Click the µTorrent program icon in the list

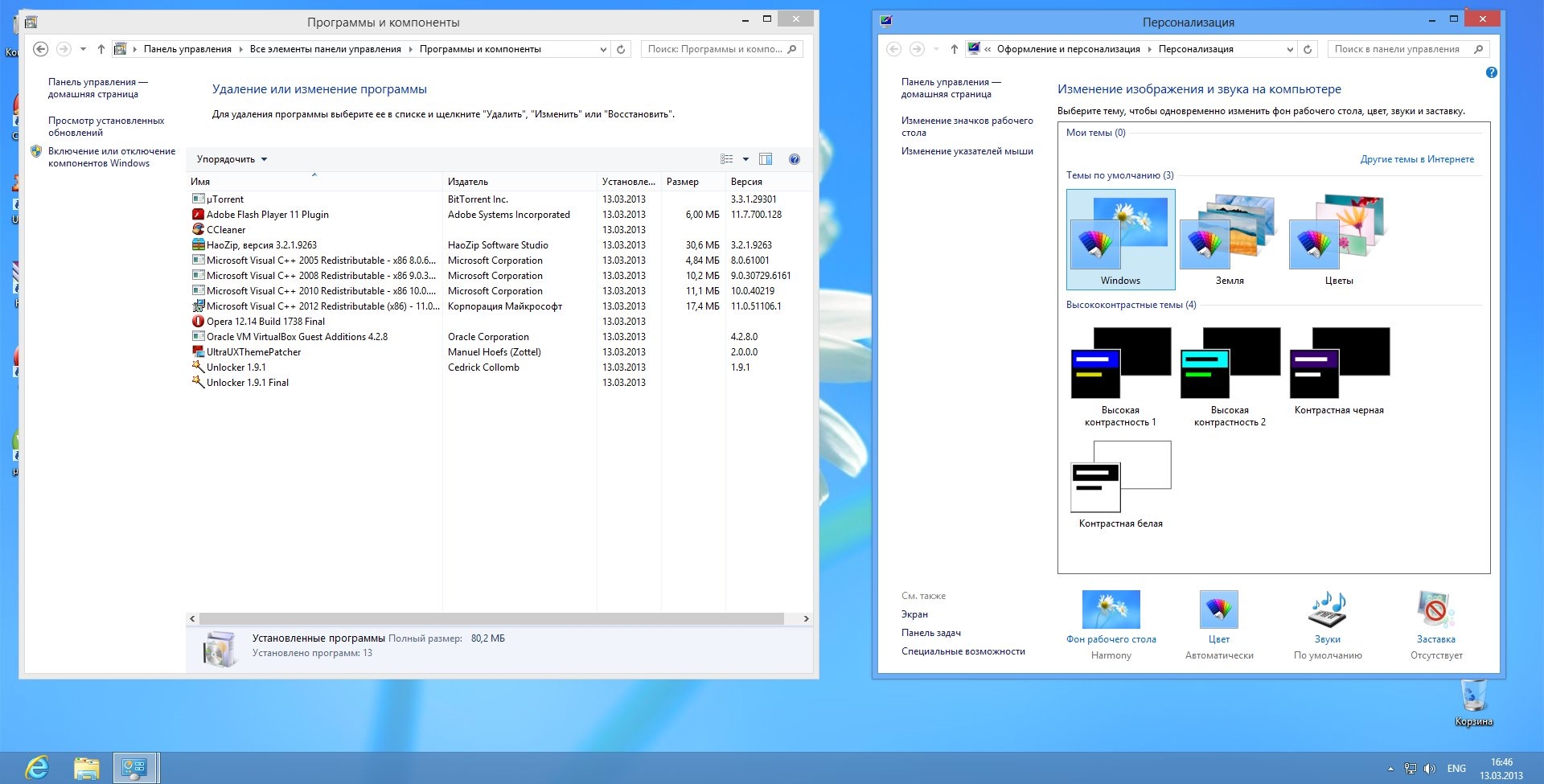pos(198,199)
